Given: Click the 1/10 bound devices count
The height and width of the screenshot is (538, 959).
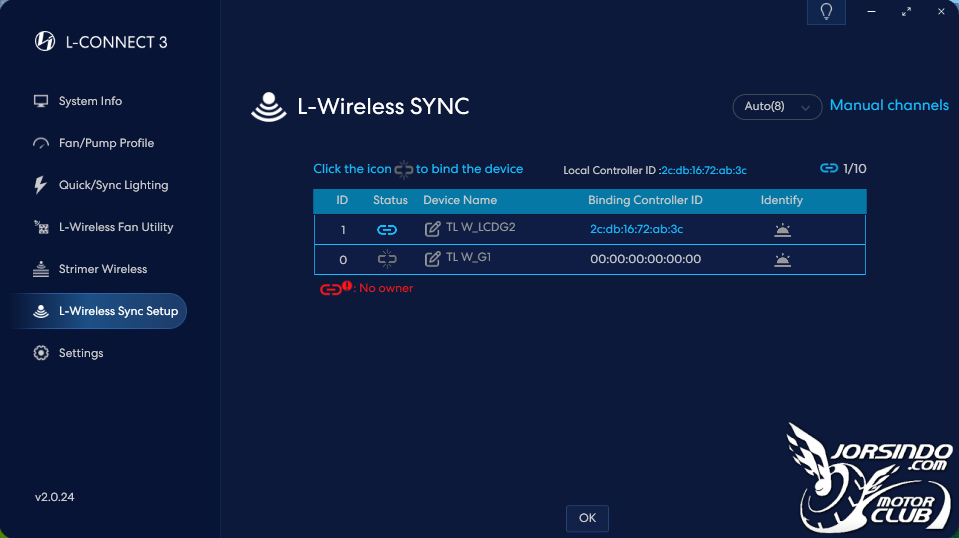Looking at the screenshot, I should click(854, 169).
